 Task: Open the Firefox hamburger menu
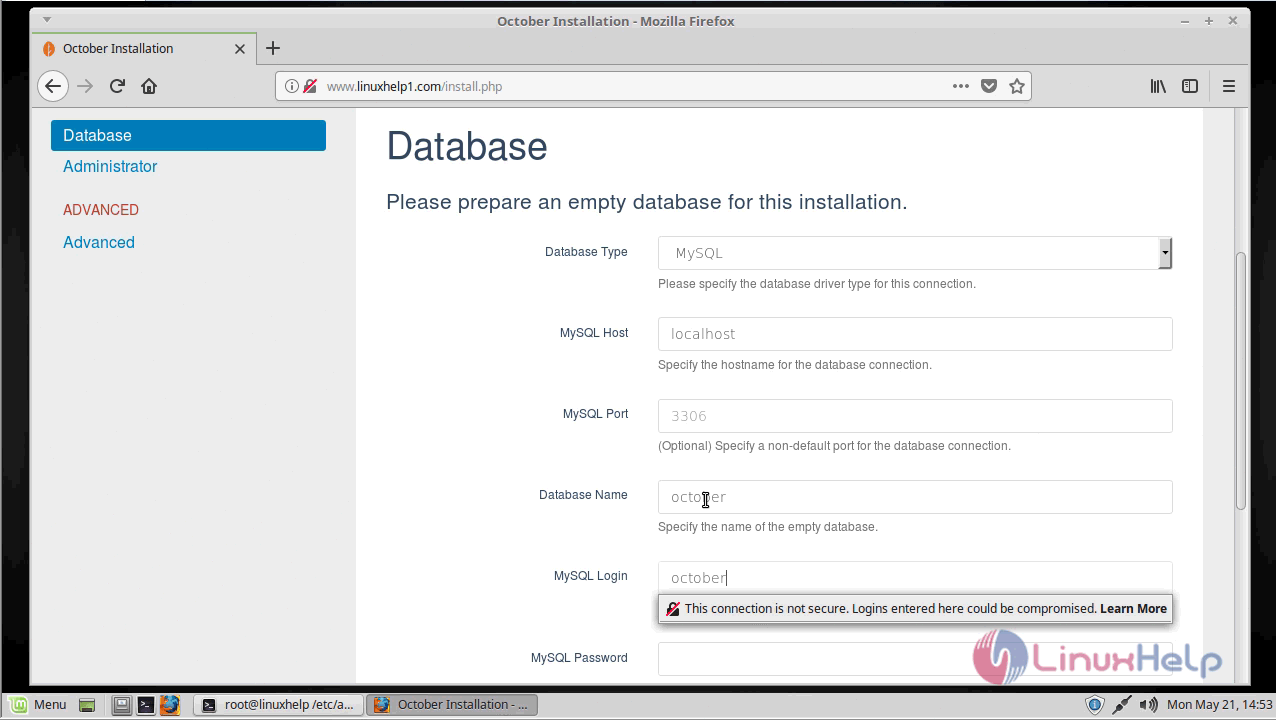1229,86
